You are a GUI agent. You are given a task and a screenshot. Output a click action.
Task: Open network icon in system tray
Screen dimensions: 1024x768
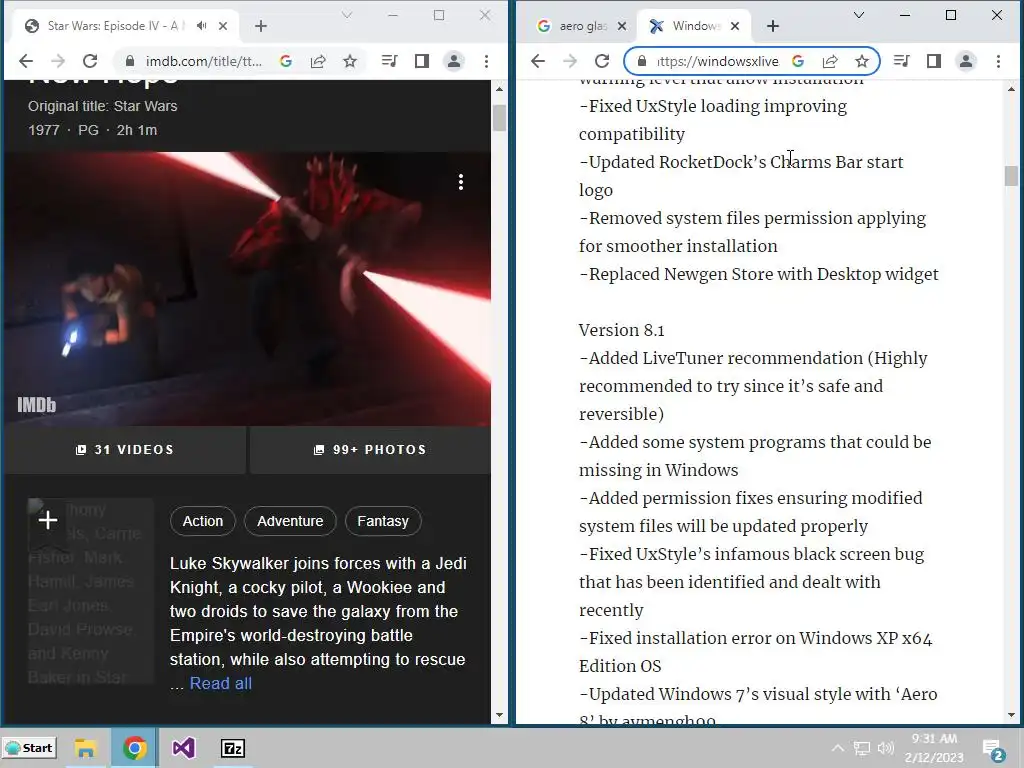pos(862,748)
